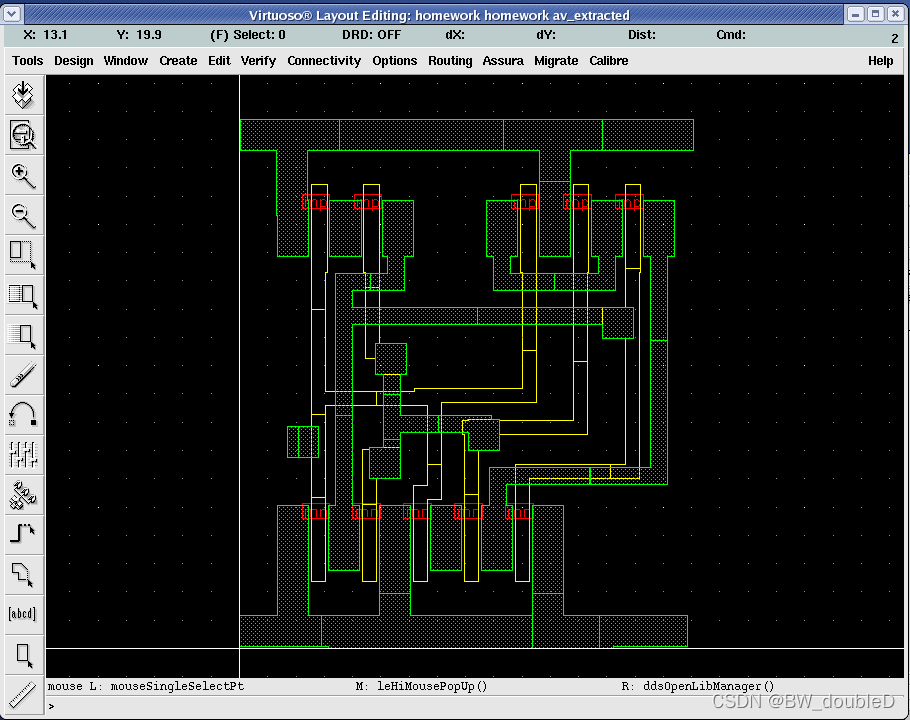This screenshot has height=720, width=910.
Task: Open the window menu button in title bar
Action: click(12, 14)
